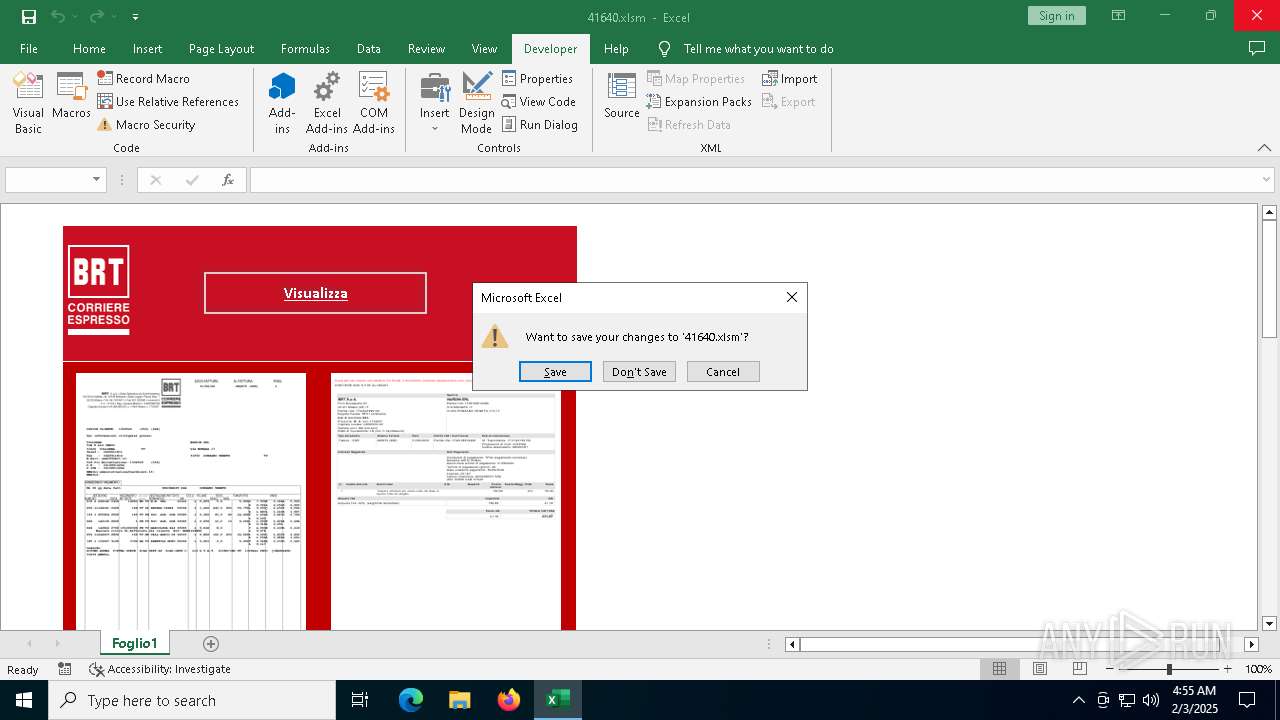Click the Undo arrow in the Quick Access Toolbar
Image resolution: width=1280 pixels, height=720 pixels.
point(57,16)
